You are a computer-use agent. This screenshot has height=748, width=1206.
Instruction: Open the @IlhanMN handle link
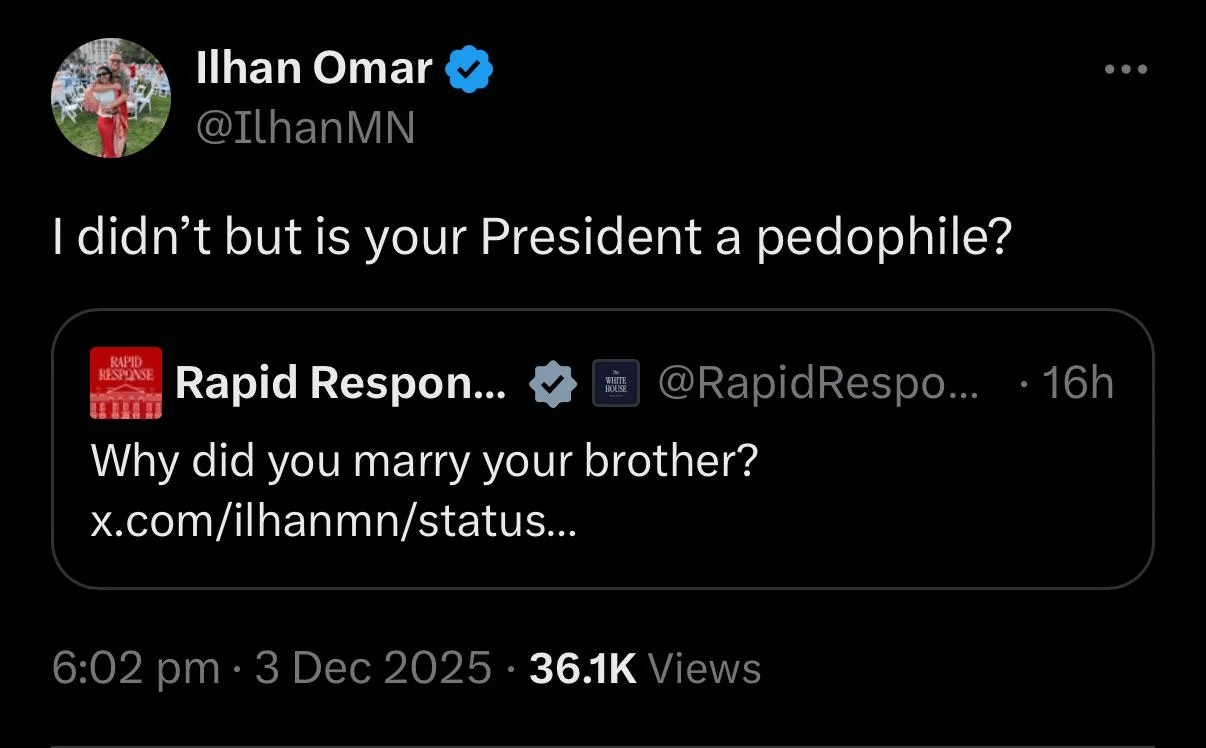(306, 127)
